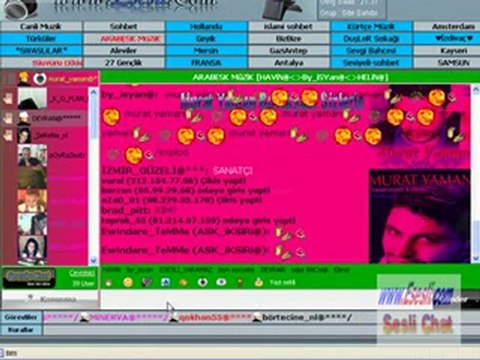This screenshot has height=360, width=480.
Task: Click the yellow bag toolbar icon
Action: pyautogui.click(x=258, y=282)
